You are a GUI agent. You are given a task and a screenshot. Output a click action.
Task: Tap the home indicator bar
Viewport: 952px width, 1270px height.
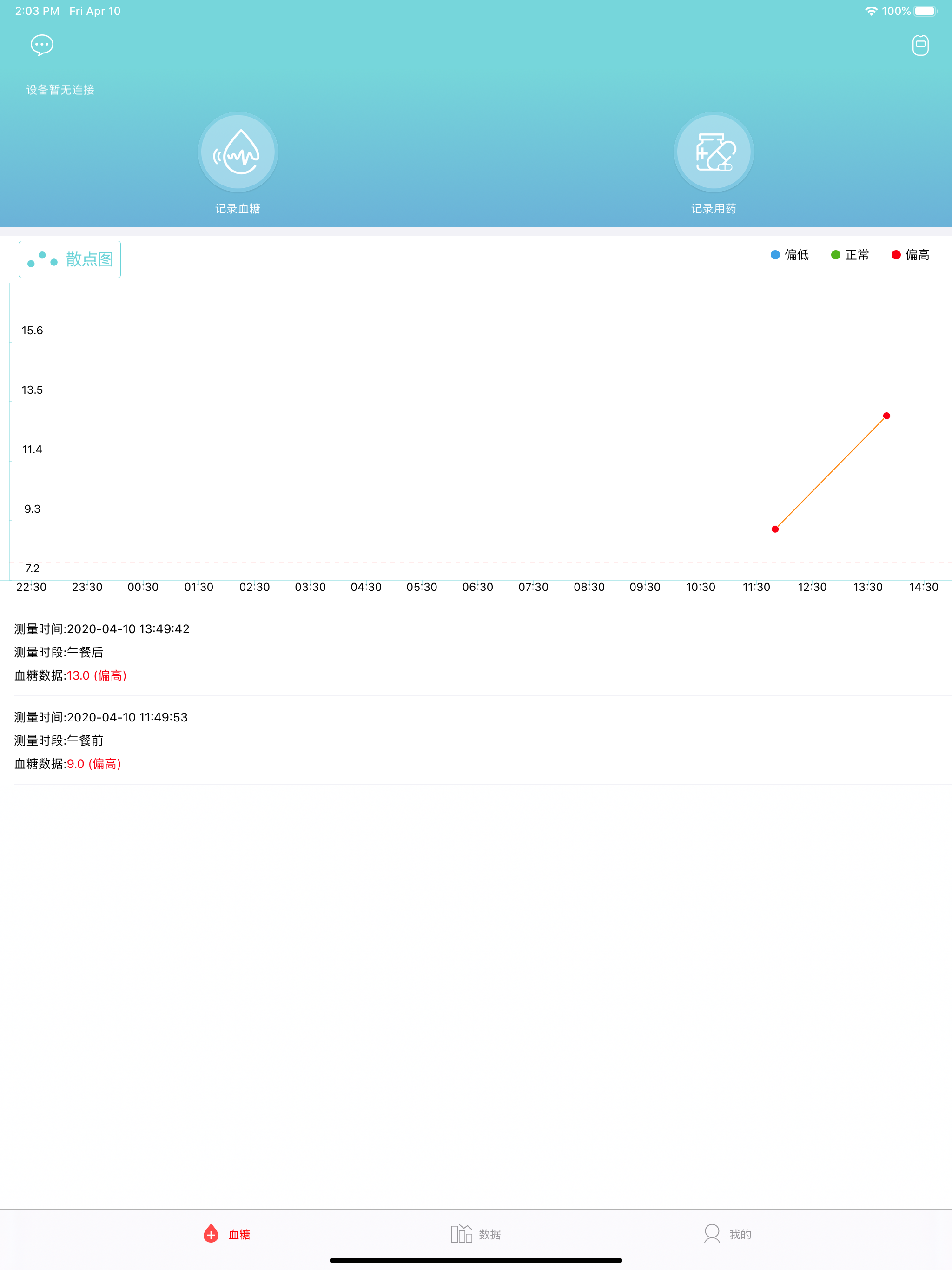click(x=476, y=1260)
